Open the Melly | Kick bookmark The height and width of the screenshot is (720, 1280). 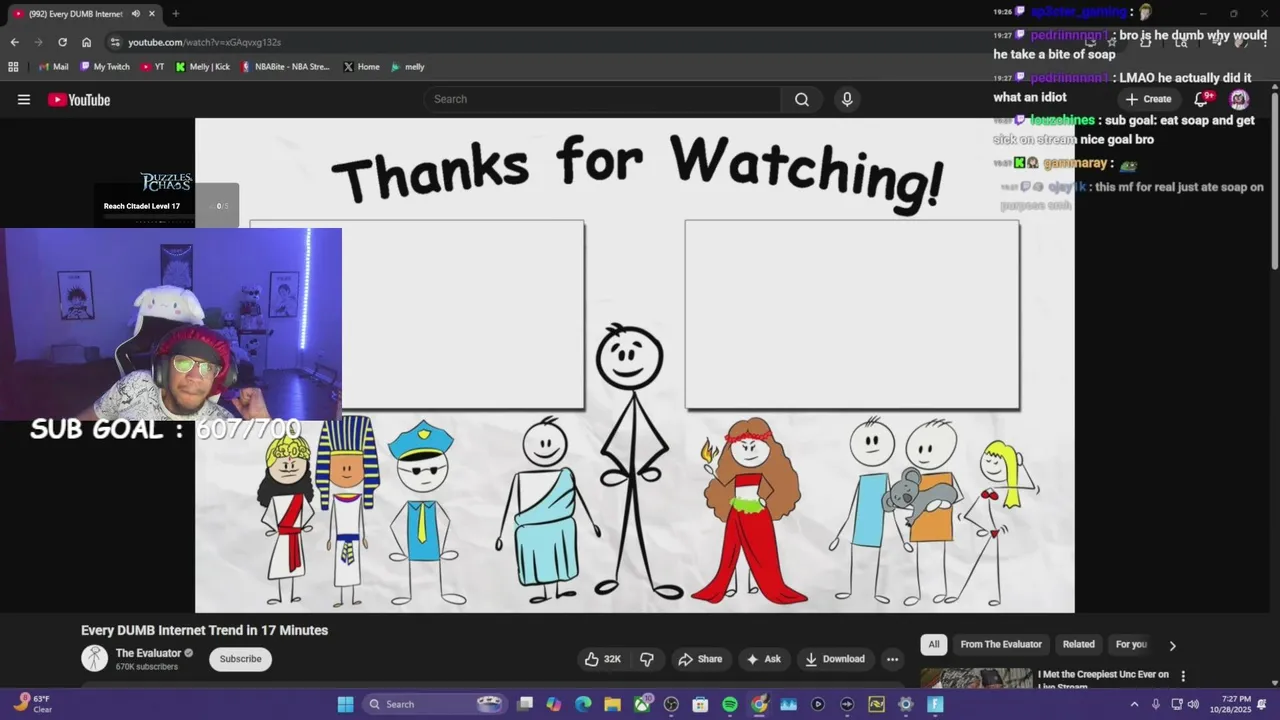pos(202,67)
